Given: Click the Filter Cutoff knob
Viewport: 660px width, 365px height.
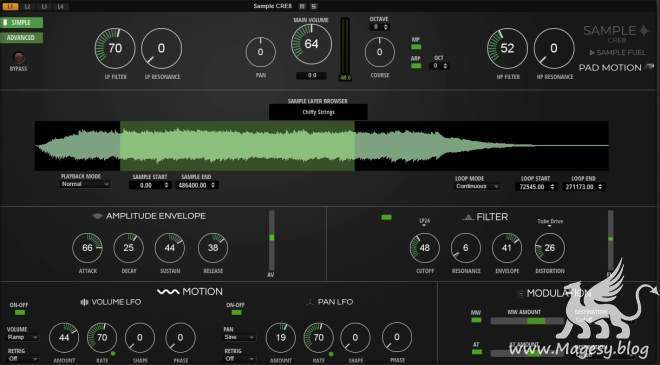Looking at the screenshot, I should point(424,248).
